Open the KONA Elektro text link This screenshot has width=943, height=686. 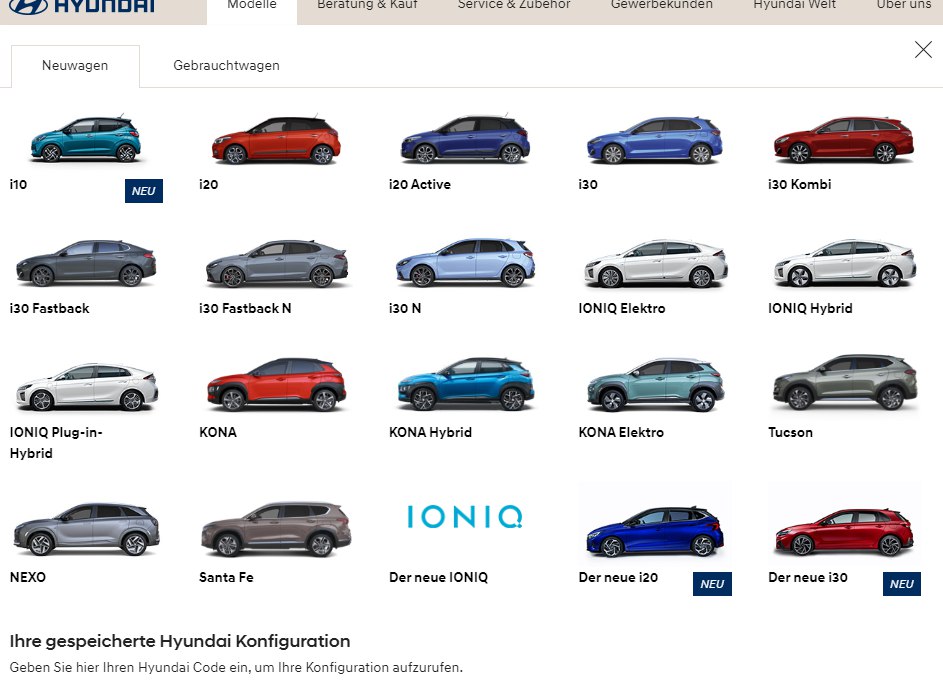point(621,432)
